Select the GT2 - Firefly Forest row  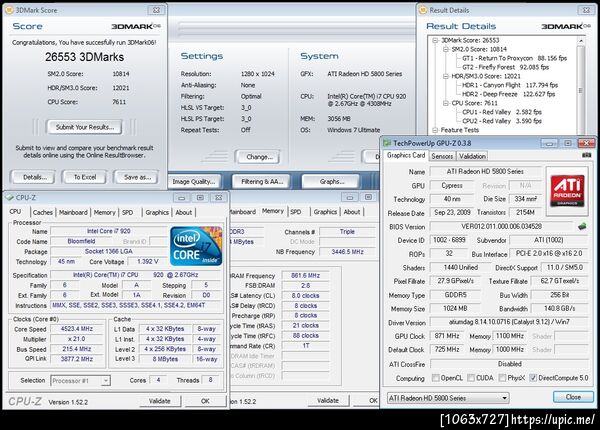505,67
